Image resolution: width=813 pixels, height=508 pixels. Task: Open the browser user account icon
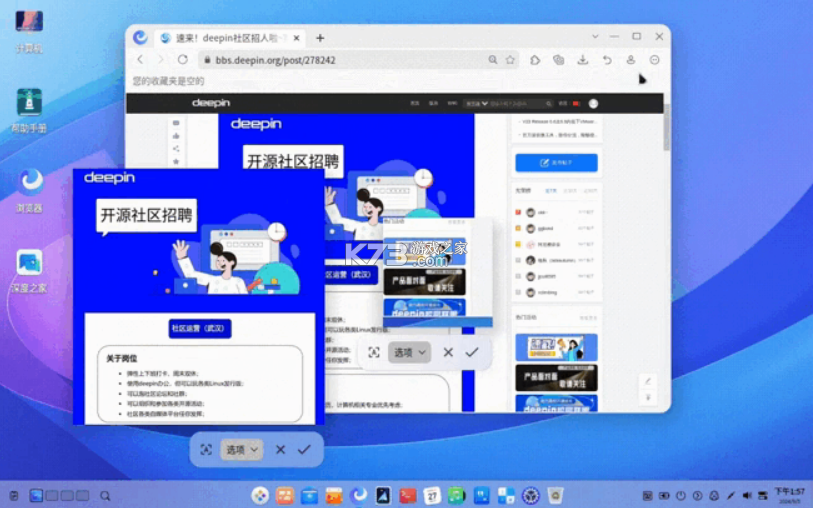pos(630,60)
